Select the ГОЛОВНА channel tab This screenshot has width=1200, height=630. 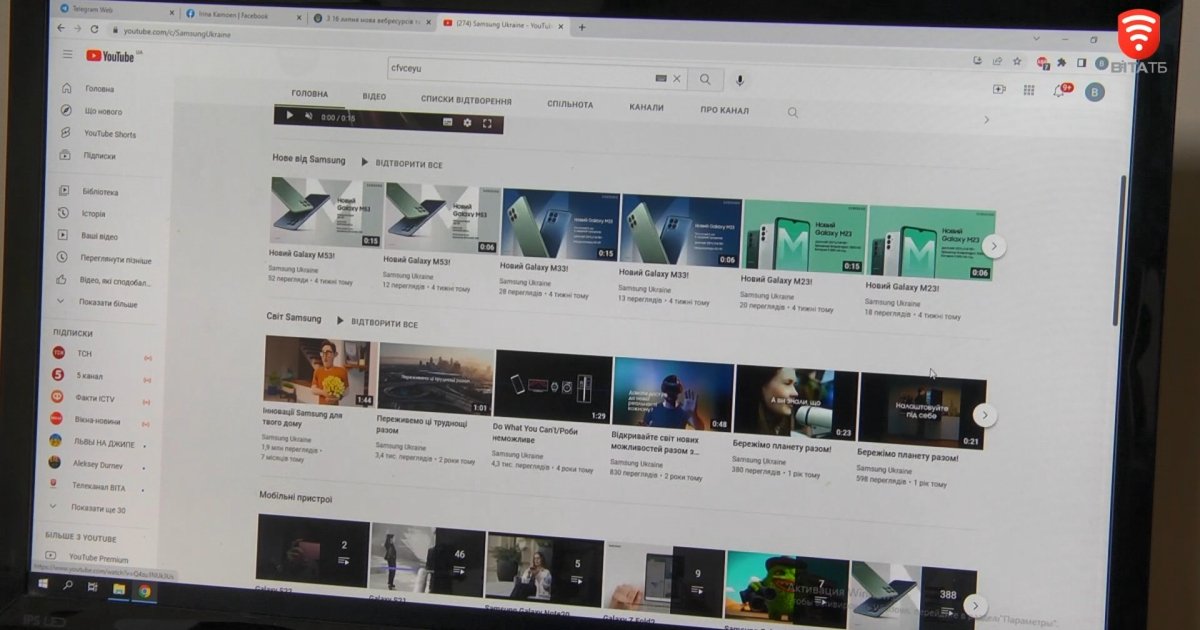(310, 95)
